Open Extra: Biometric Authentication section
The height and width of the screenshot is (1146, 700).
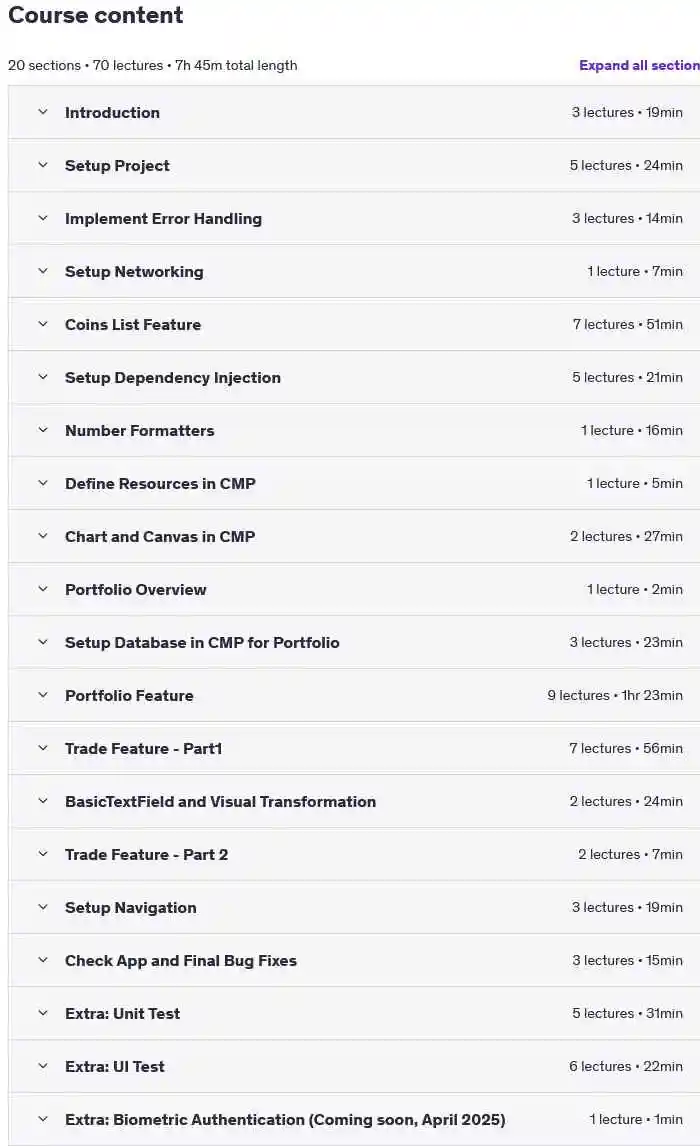click(354, 1120)
